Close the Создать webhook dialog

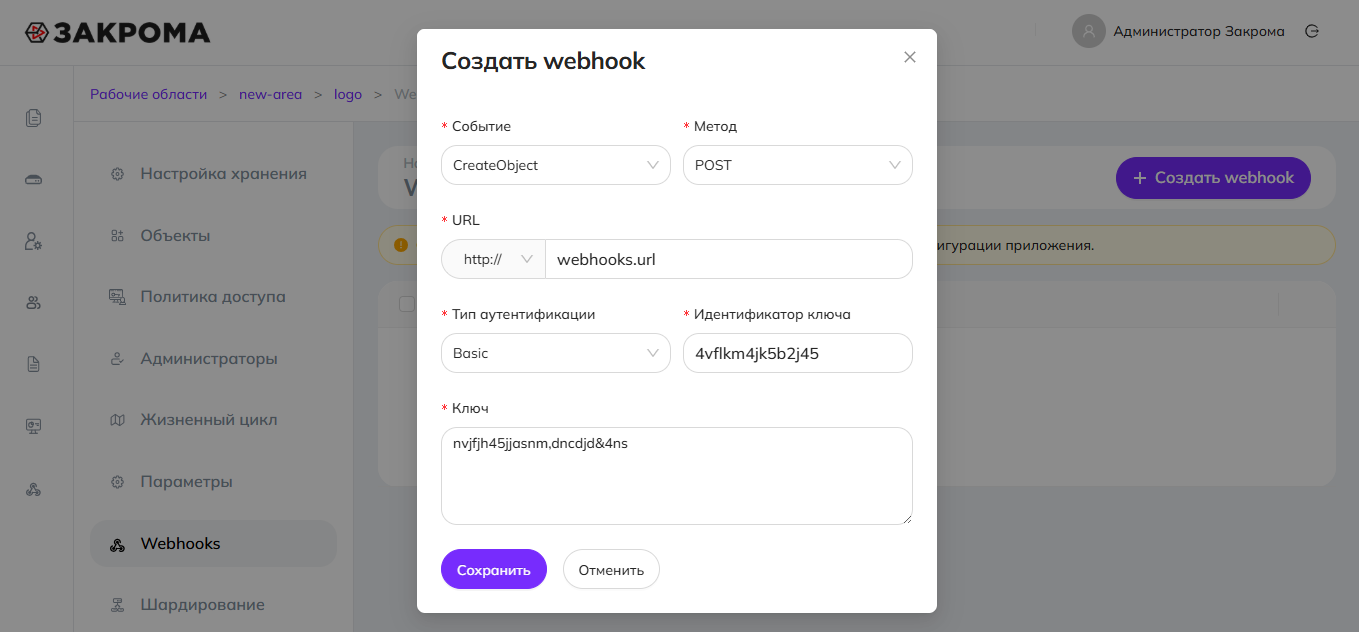[910, 57]
